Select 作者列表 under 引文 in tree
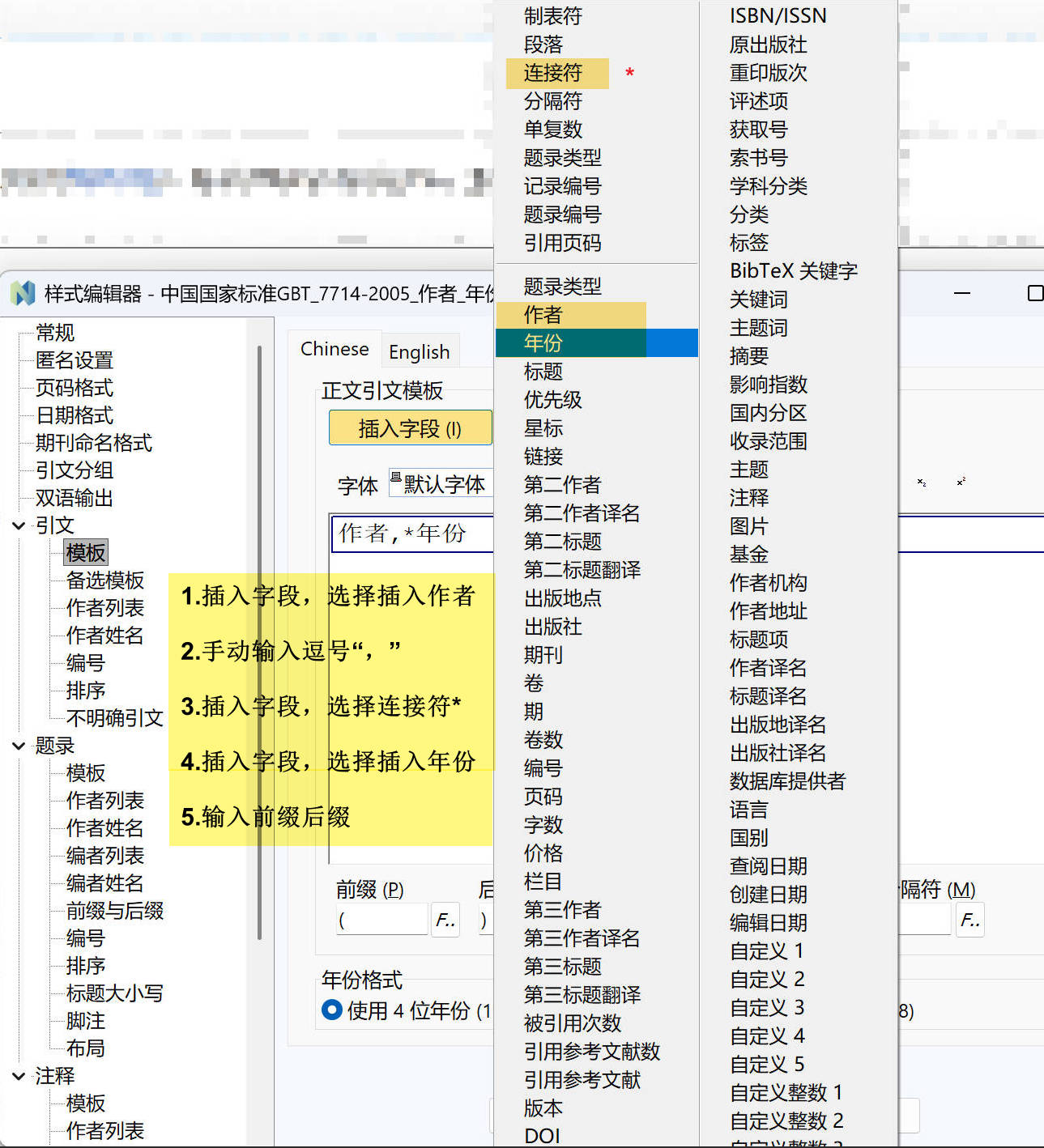Viewport: 1044px width, 1148px height. click(x=105, y=608)
